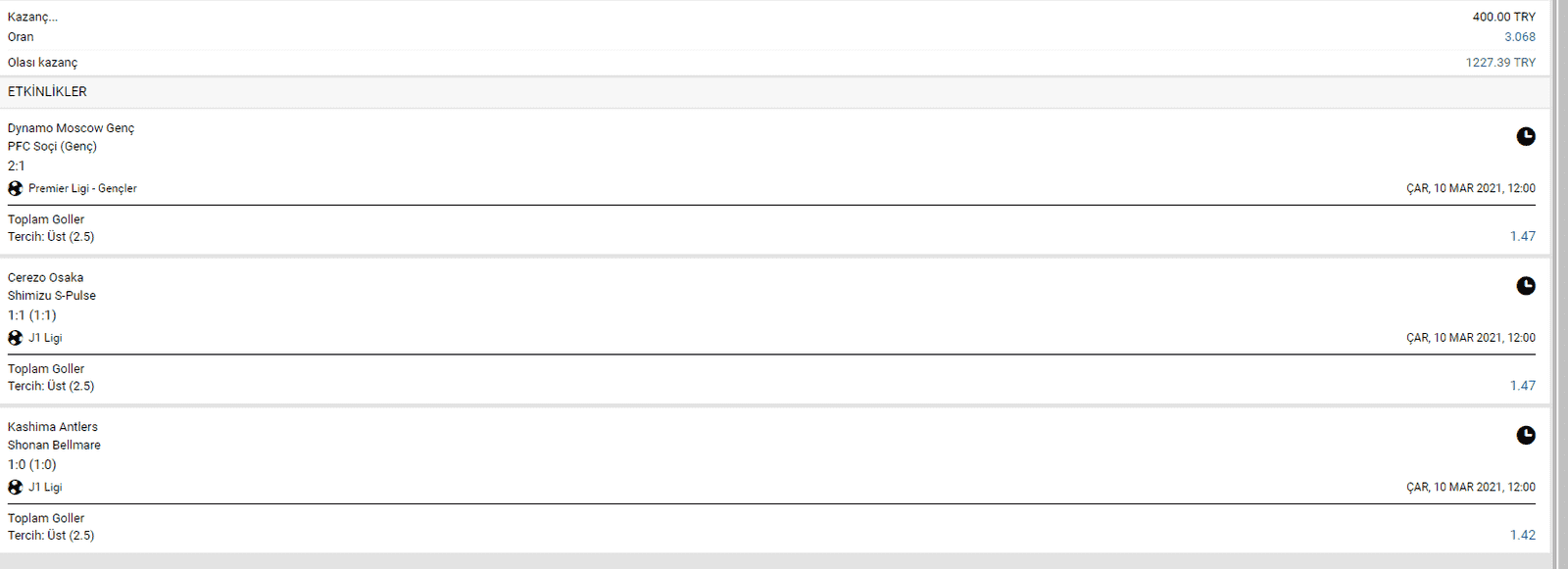Image resolution: width=1568 pixels, height=569 pixels.
Task: Select the ETKİNLİKLER section header
Action: [x=47, y=91]
